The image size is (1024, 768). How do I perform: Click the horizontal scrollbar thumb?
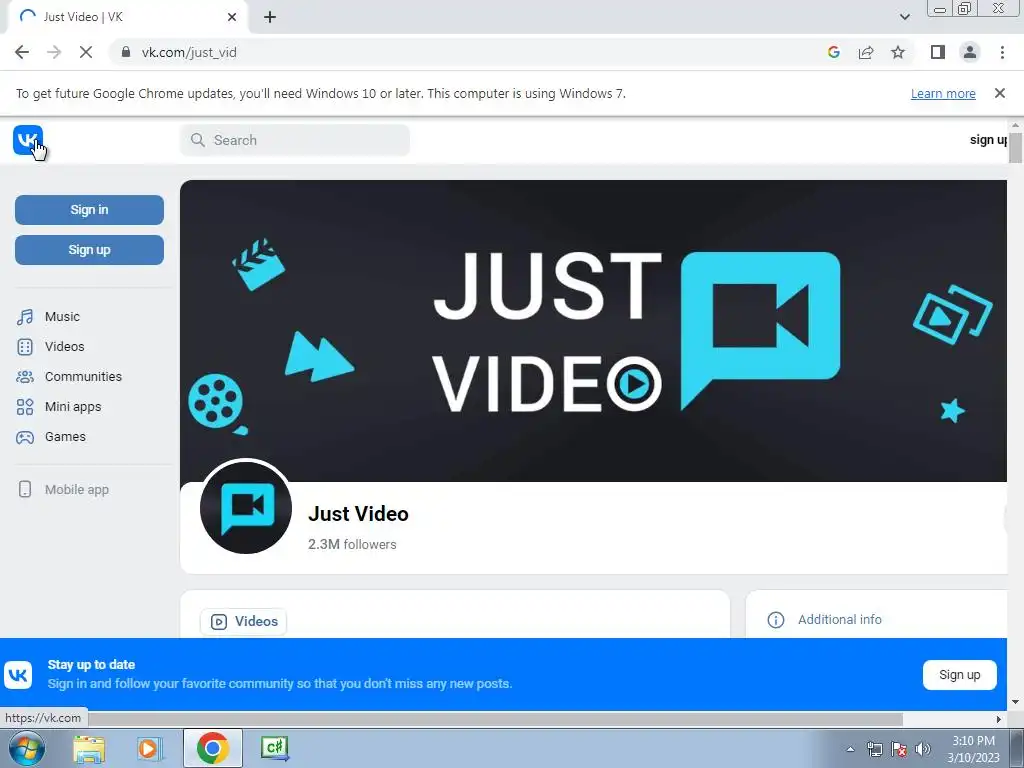click(x=495, y=719)
